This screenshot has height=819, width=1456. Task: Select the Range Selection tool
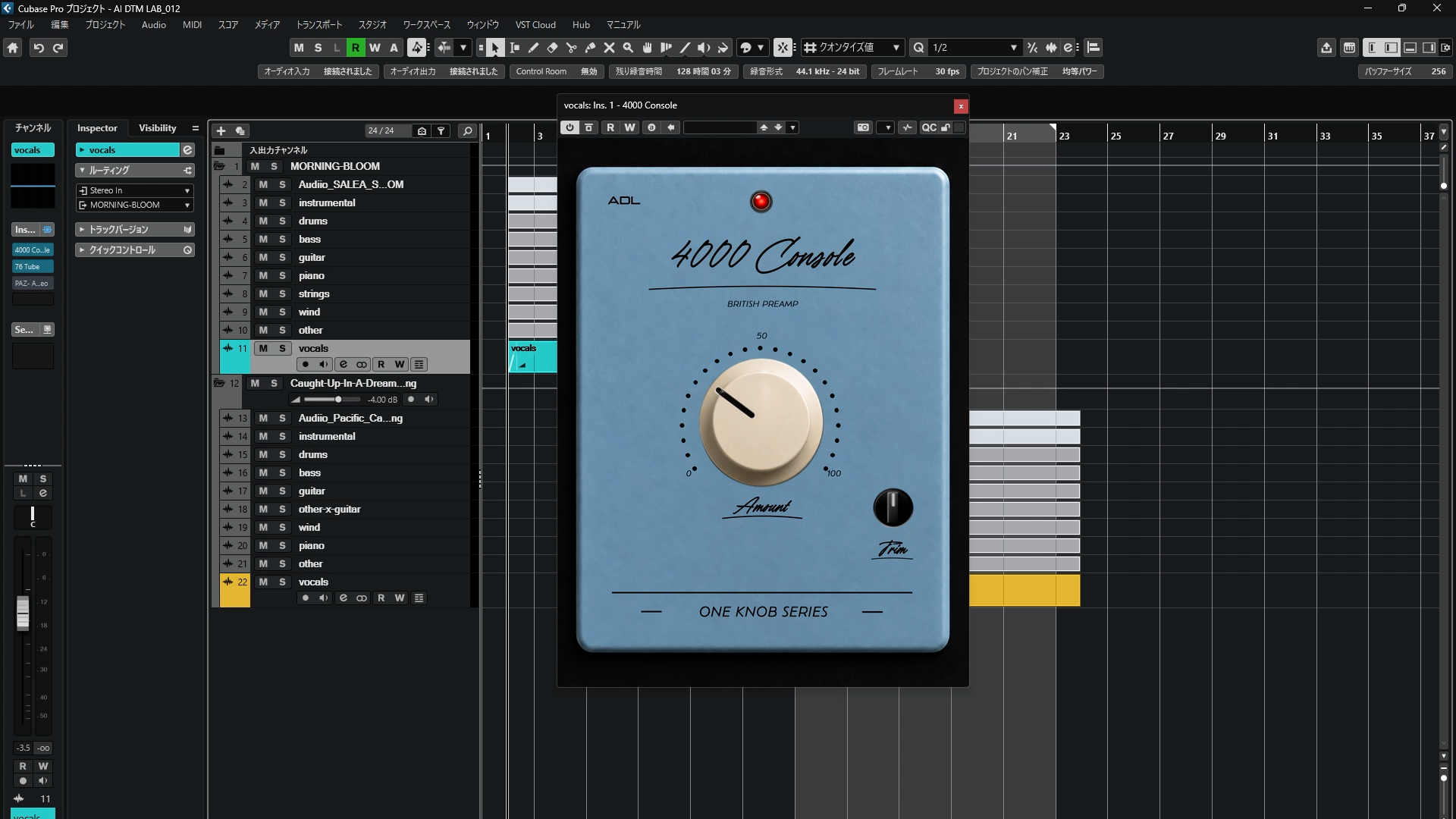[514, 48]
